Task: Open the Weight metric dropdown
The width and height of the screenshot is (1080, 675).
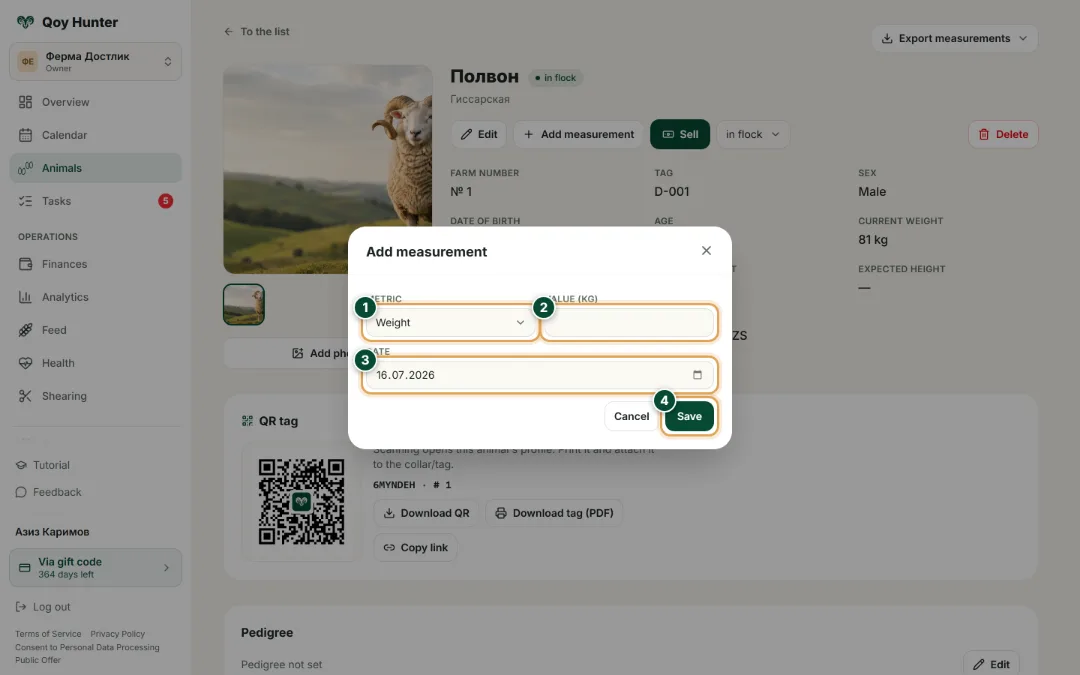Action: coord(450,322)
